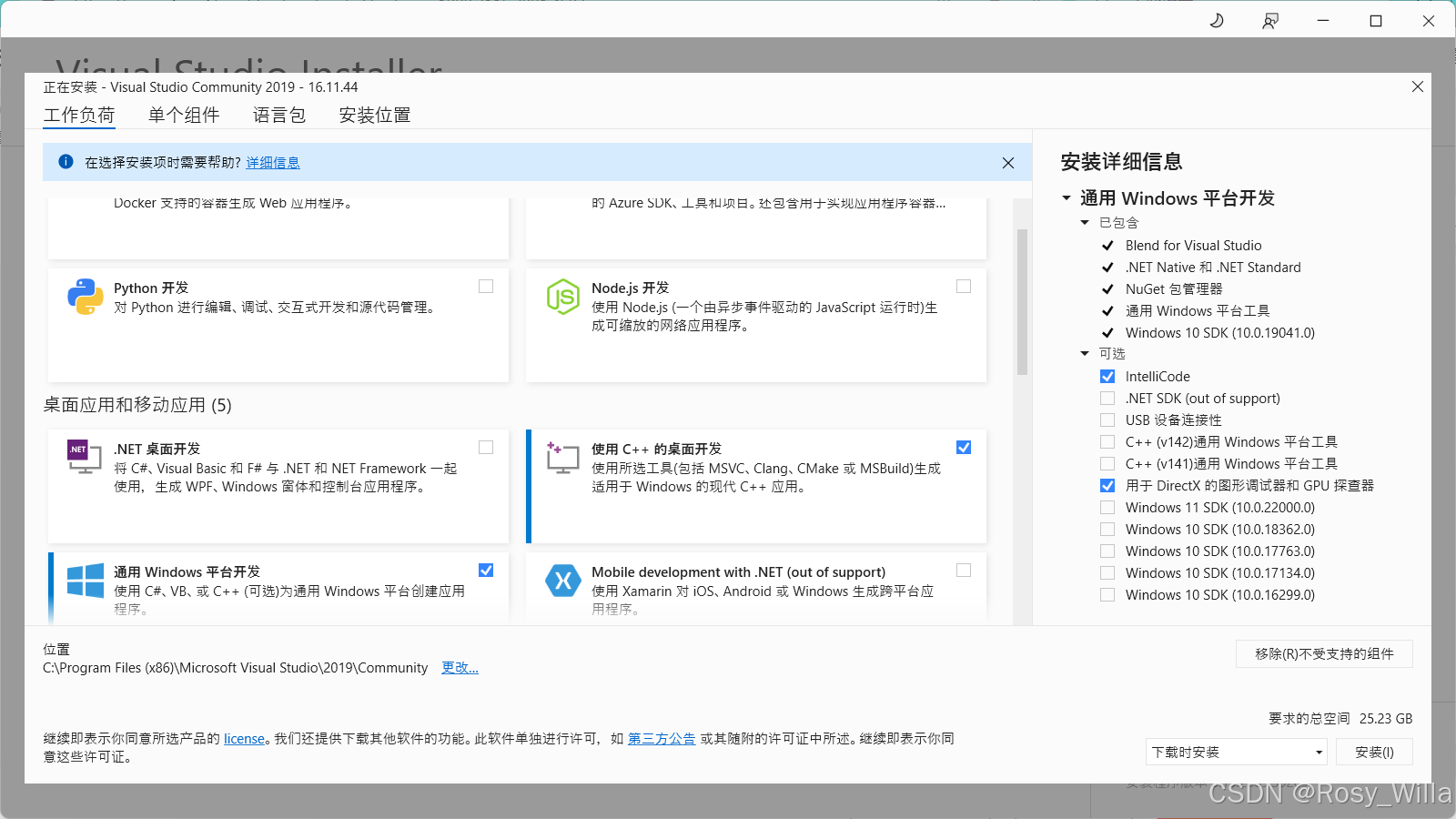This screenshot has height=819, width=1456.
Task: Check the .NET 桌面开发 workload
Action: (x=486, y=447)
